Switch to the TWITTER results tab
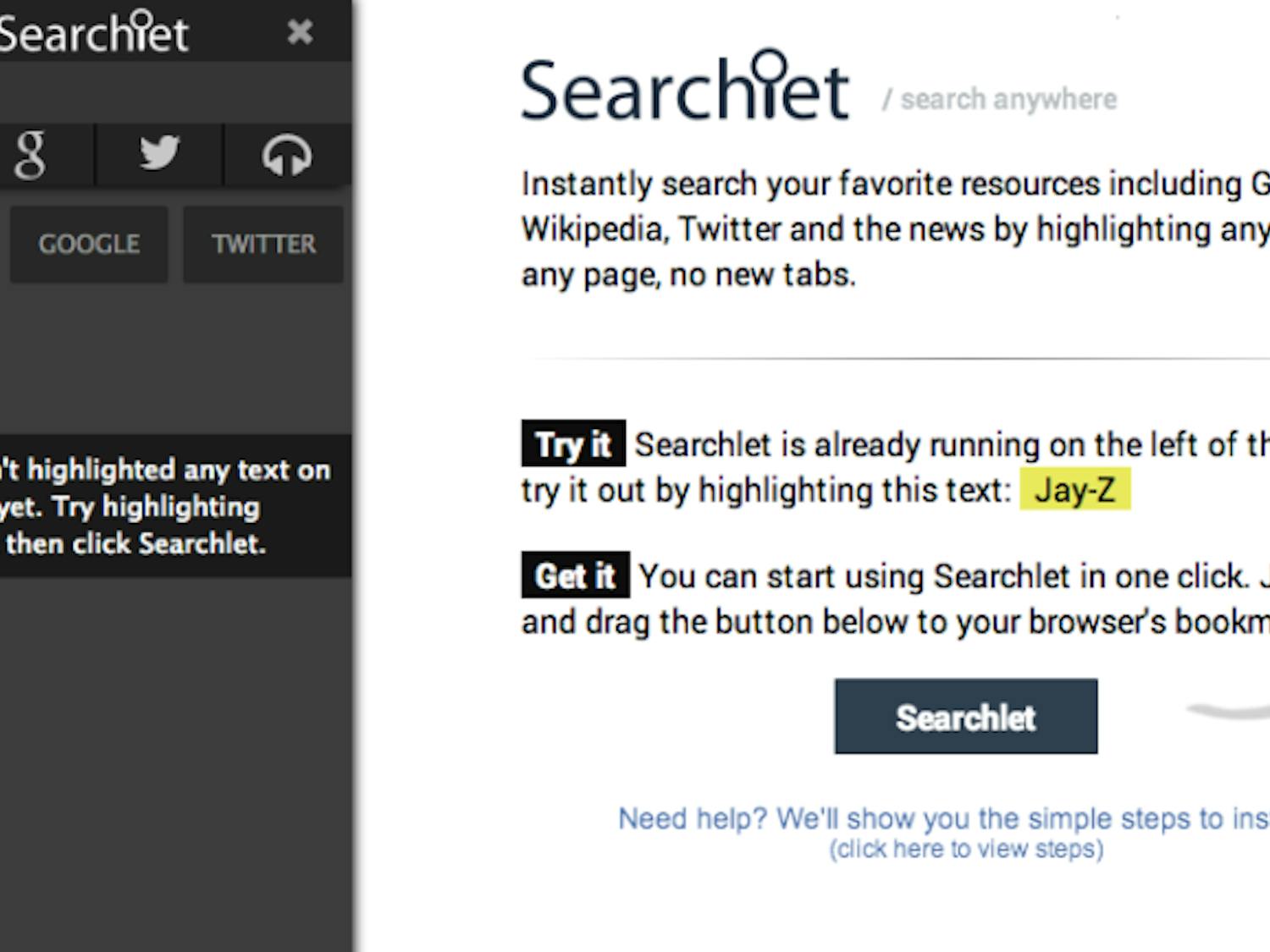Viewport: 1270px width, 952px height. 263,245
